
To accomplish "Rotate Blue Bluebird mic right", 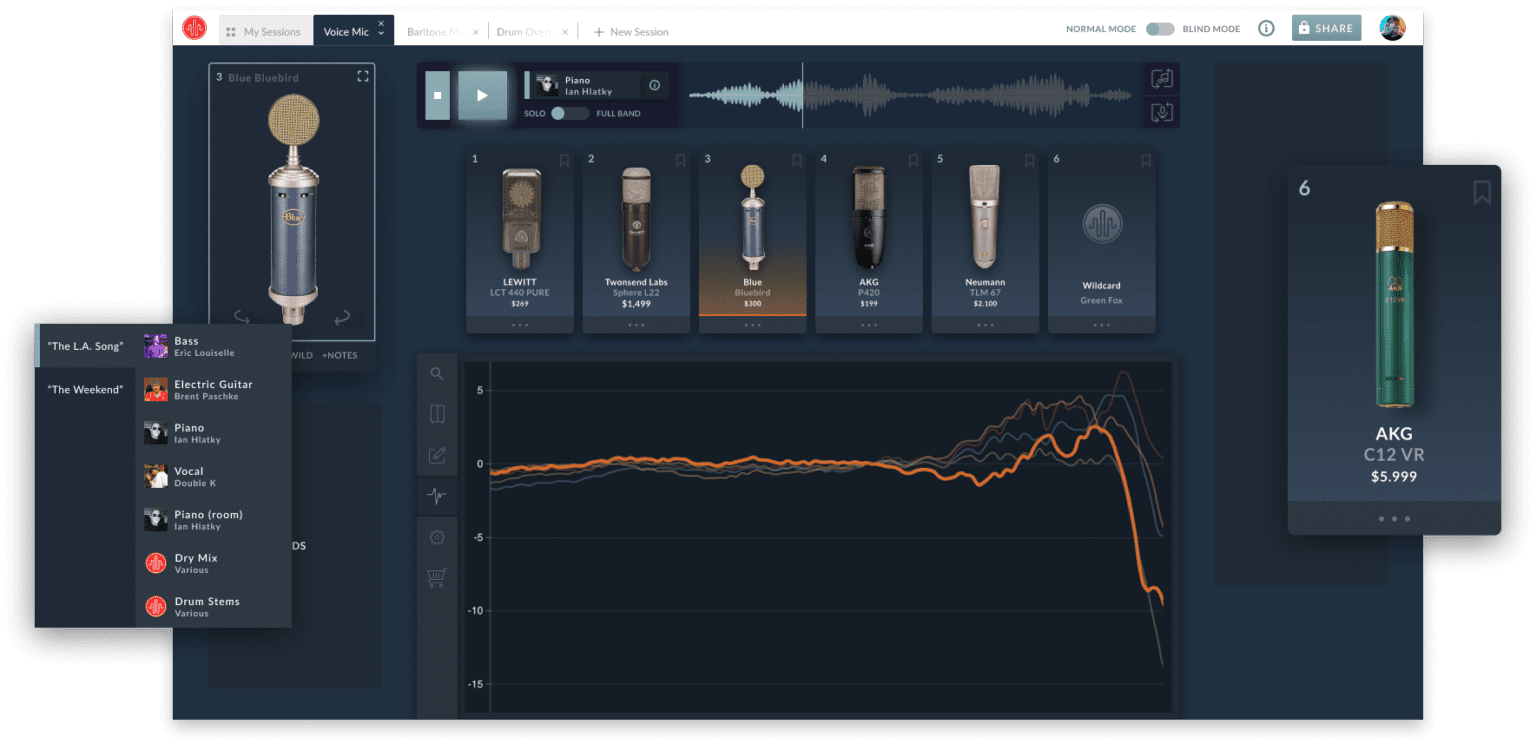I will coord(342,317).
